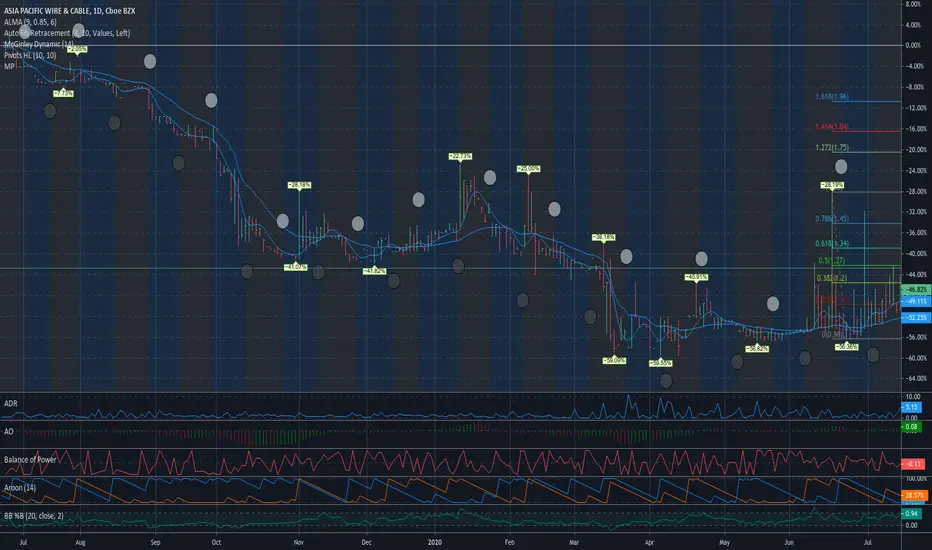Click the -7.73% pivot low label

coord(64,93)
